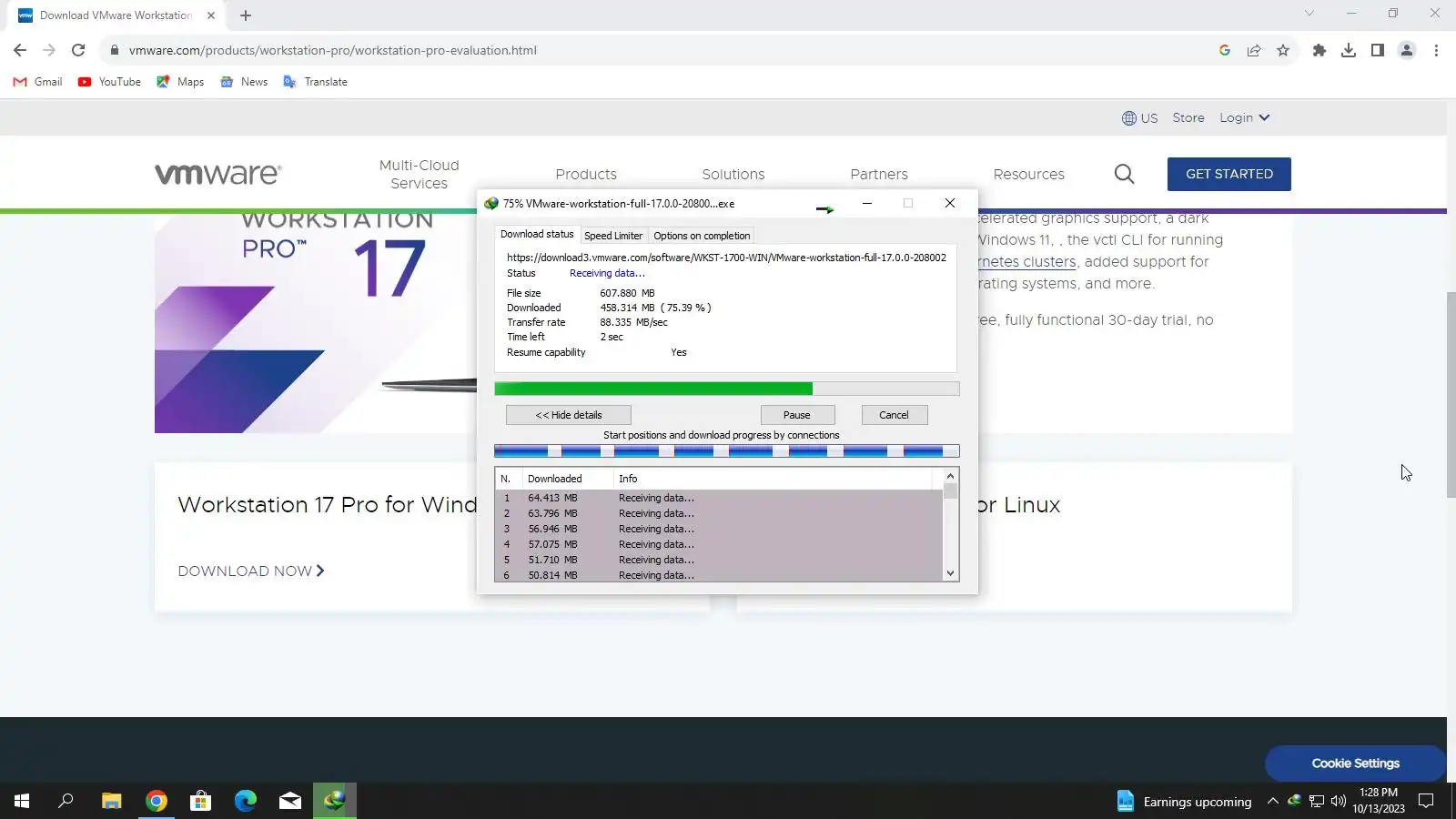Open the Solutions menu
The width and height of the screenshot is (1456, 819).
click(733, 174)
